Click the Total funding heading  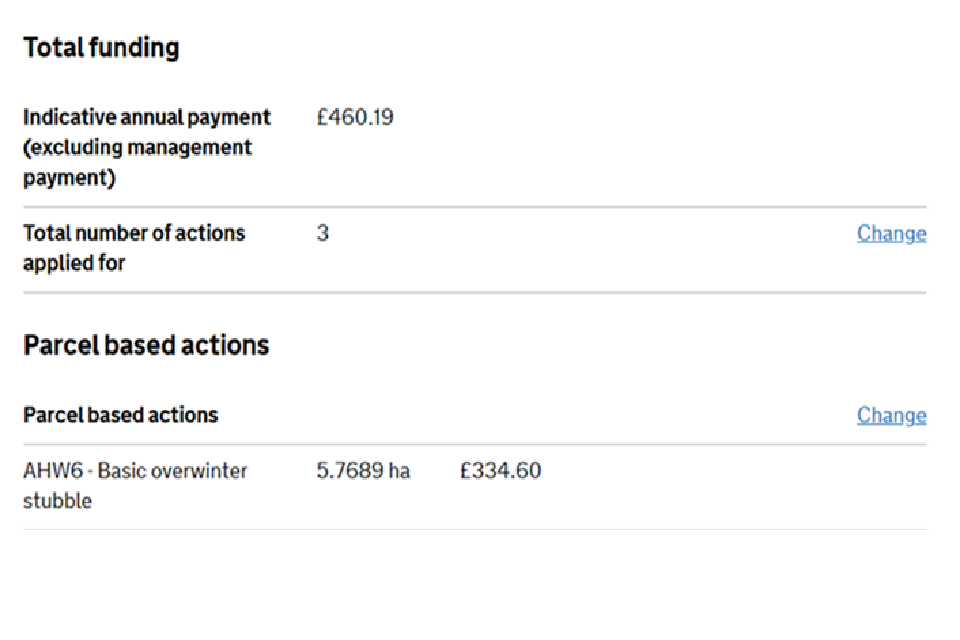coord(101,48)
